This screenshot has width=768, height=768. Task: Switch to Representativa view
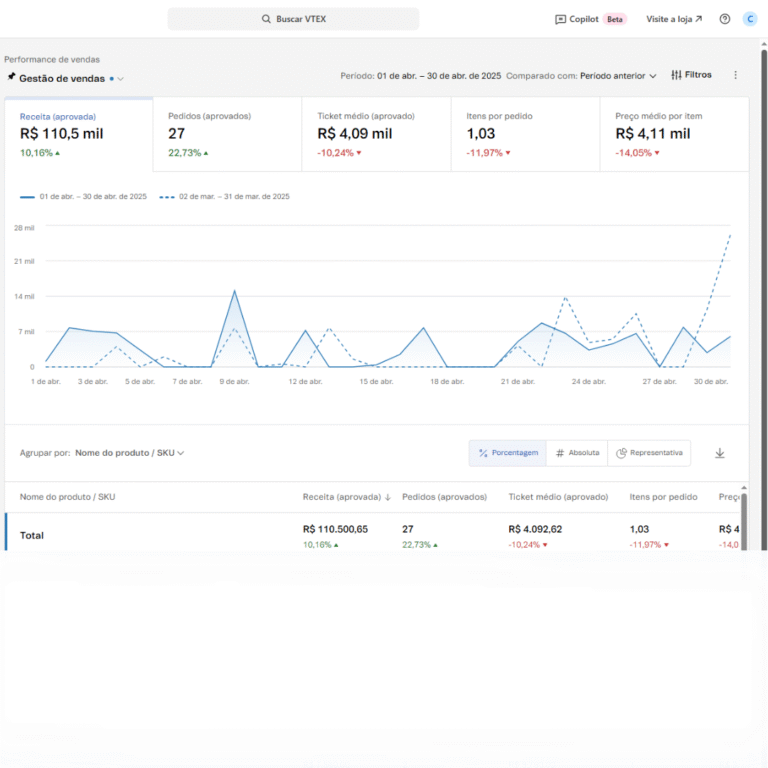(650, 453)
